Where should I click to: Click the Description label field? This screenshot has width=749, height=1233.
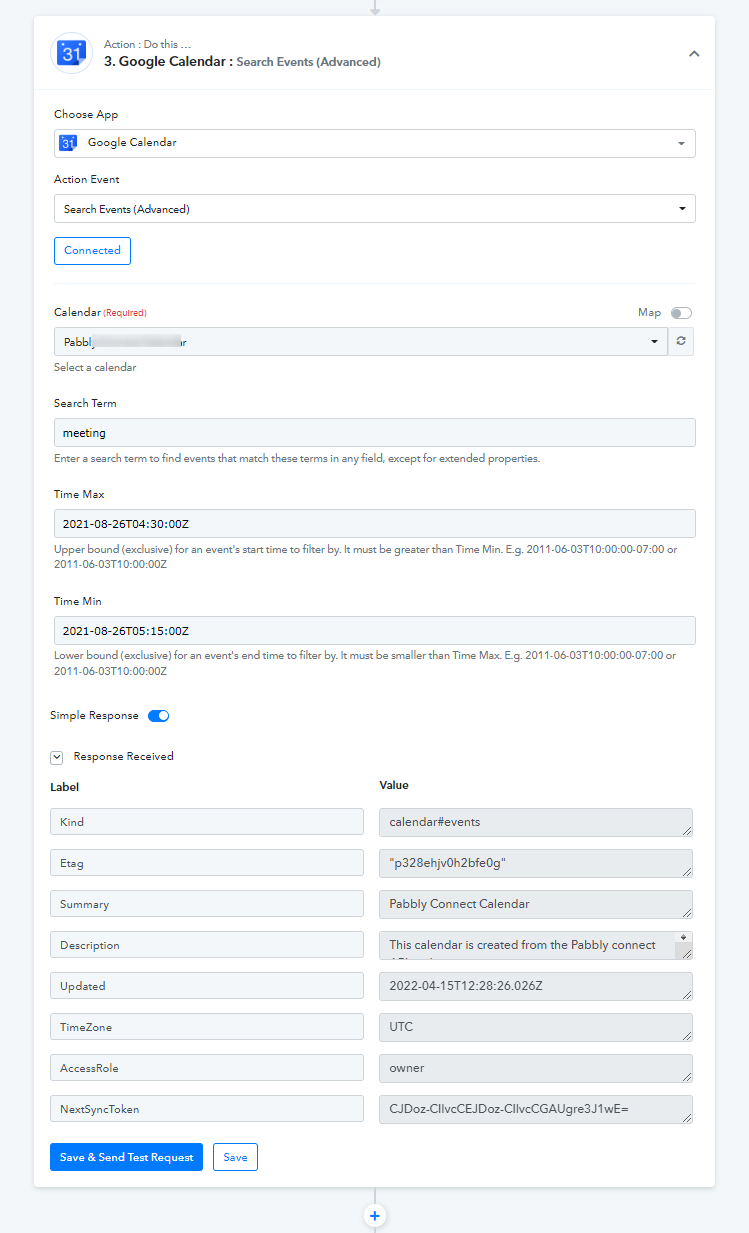[207, 945]
